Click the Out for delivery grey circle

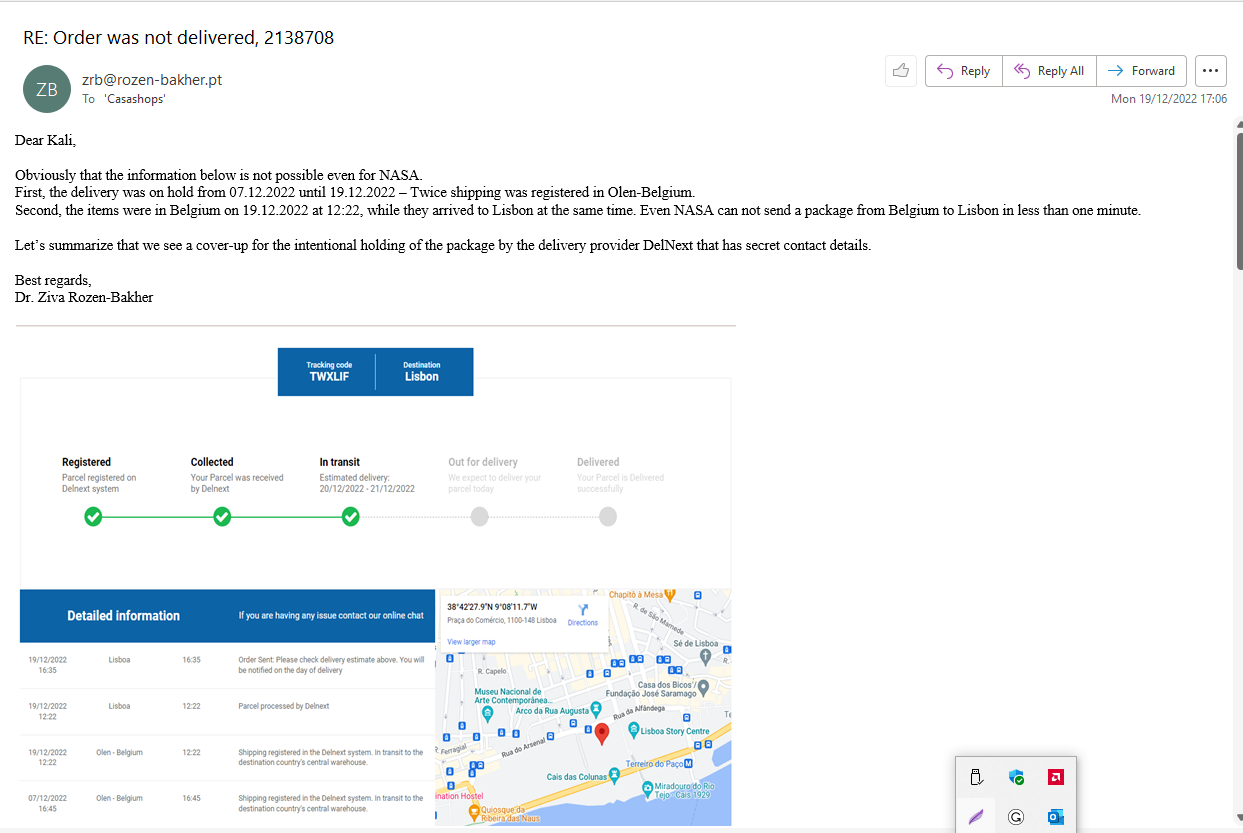coord(479,517)
